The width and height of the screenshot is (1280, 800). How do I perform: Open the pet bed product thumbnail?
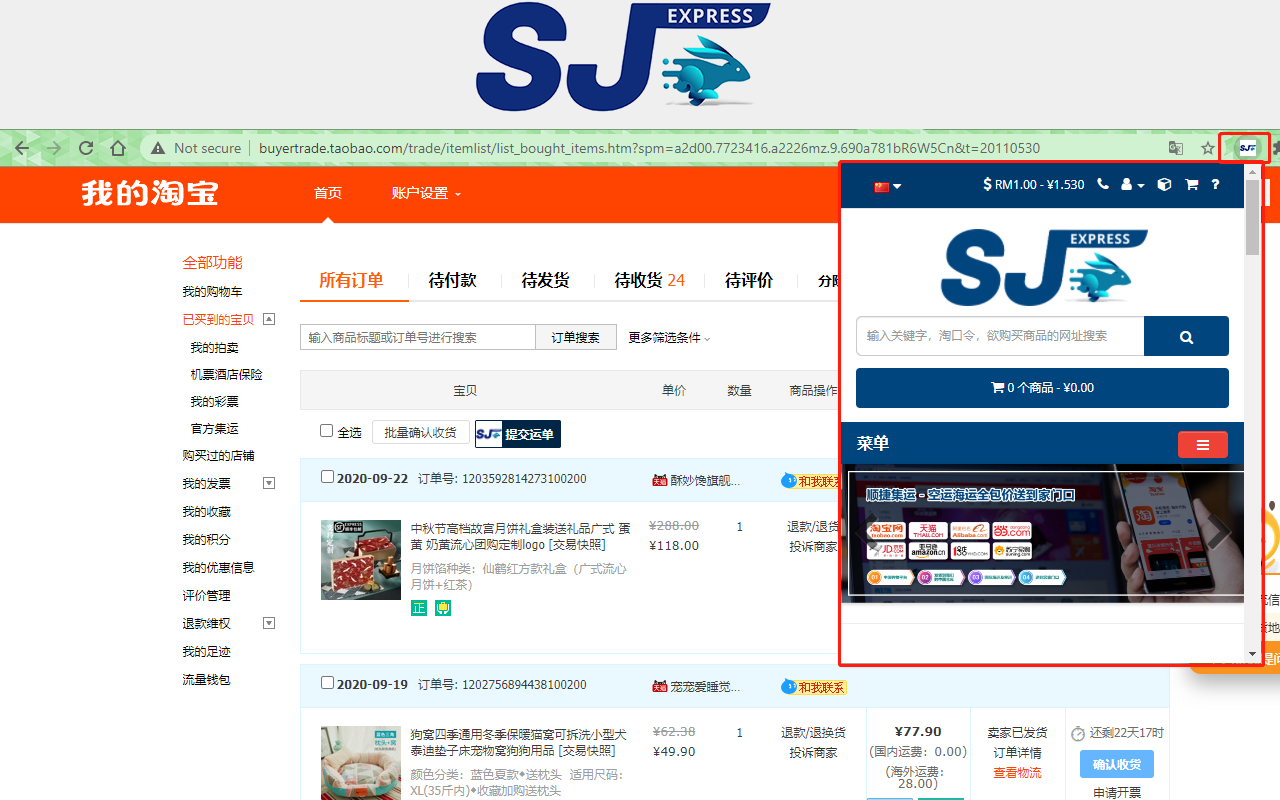click(361, 763)
